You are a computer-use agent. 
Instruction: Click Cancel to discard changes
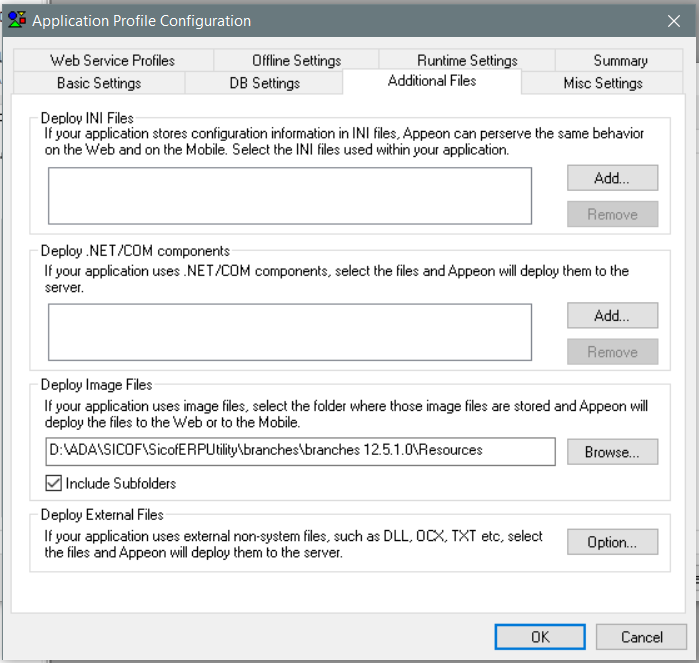[641, 637]
